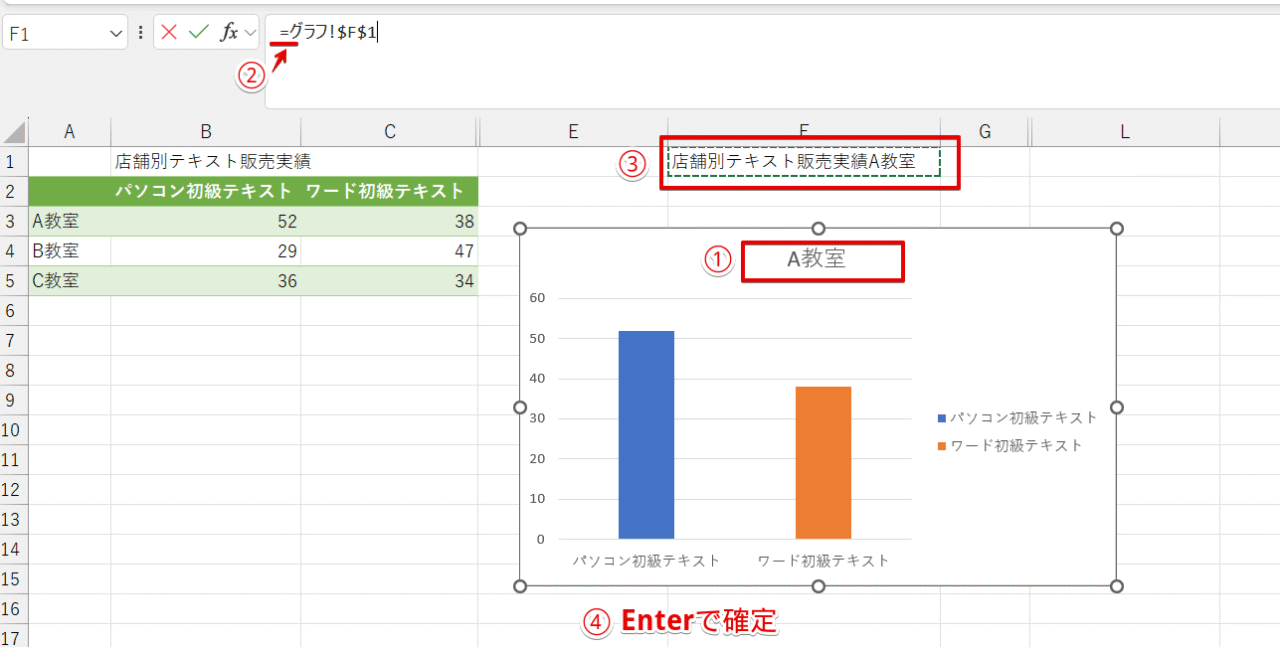Click chart's bottom-right resize handle
This screenshot has height=649, width=1280.
pos(1117,586)
